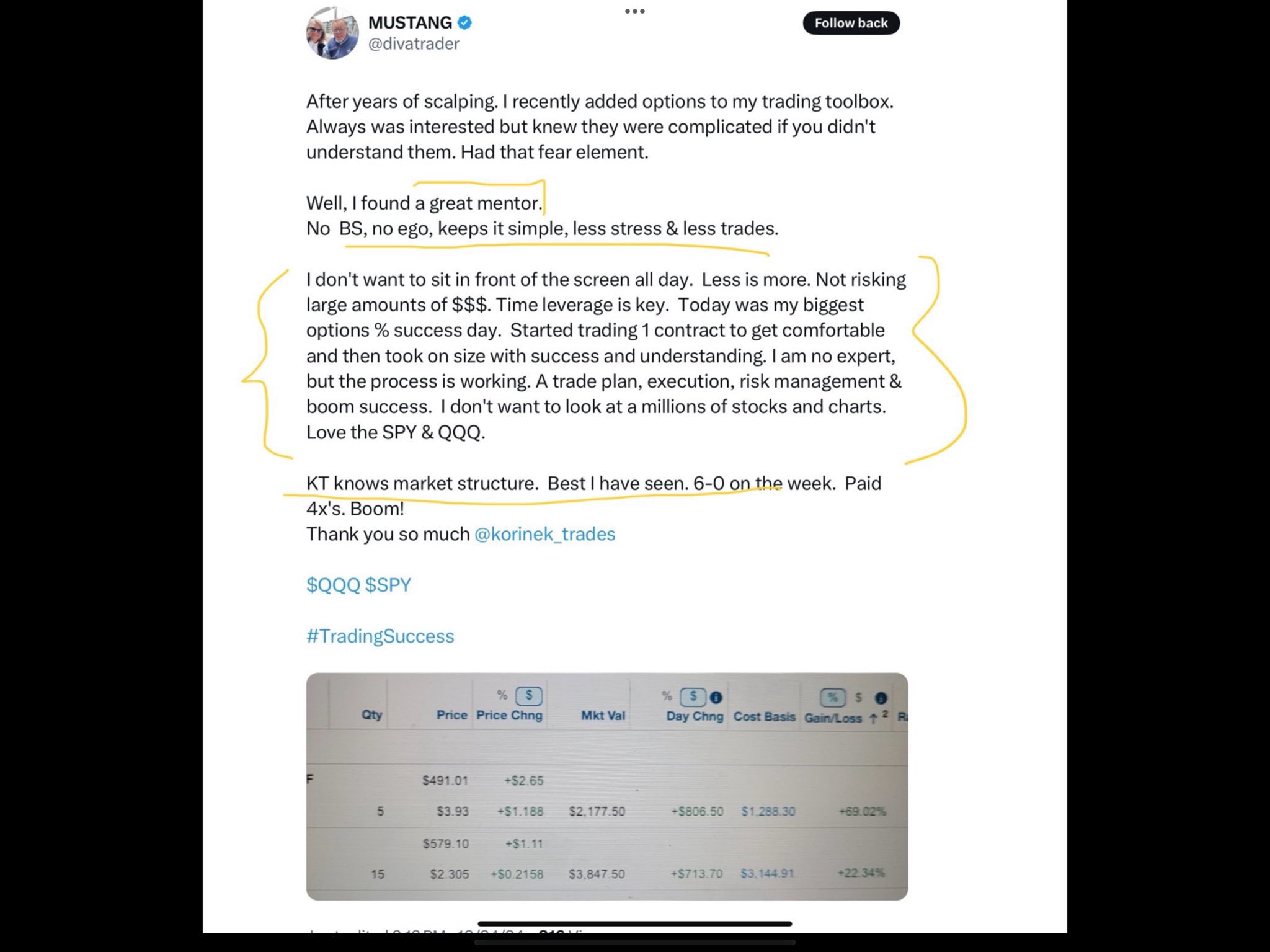Select percent toggle above Gain/Loss
The image size is (1270, 952).
click(833, 697)
